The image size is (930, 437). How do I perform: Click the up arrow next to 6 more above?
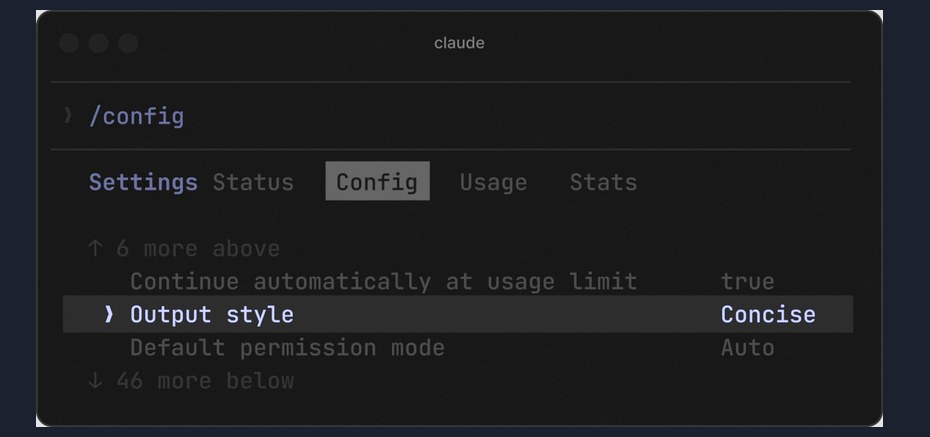(x=95, y=248)
